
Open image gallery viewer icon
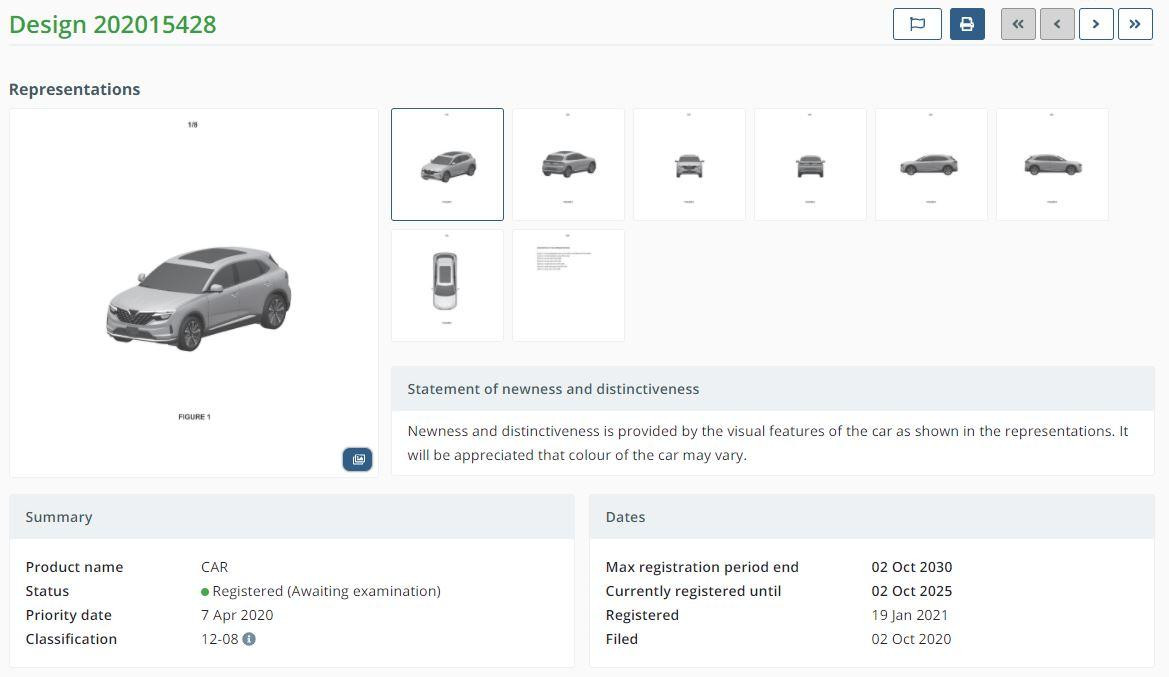[x=357, y=459]
